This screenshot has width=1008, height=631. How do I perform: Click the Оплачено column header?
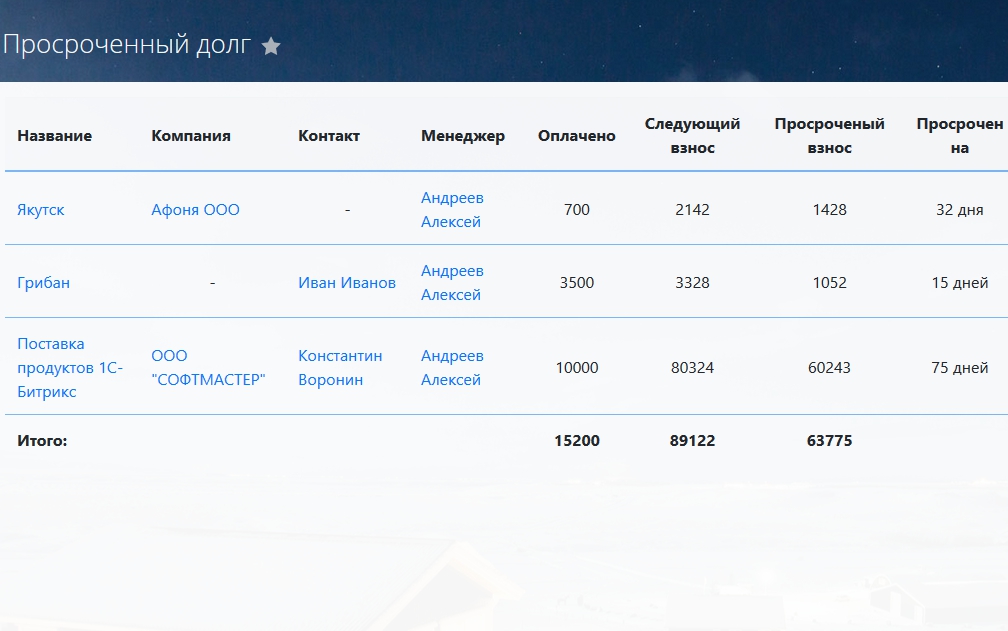click(x=577, y=136)
